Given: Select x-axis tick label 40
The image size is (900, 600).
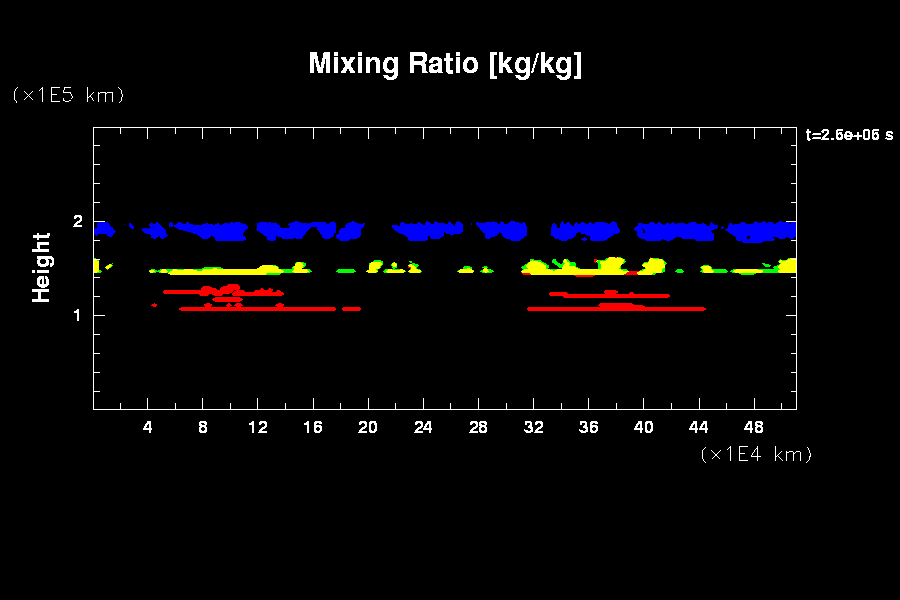Looking at the screenshot, I should pyautogui.click(x=643, y=428).
